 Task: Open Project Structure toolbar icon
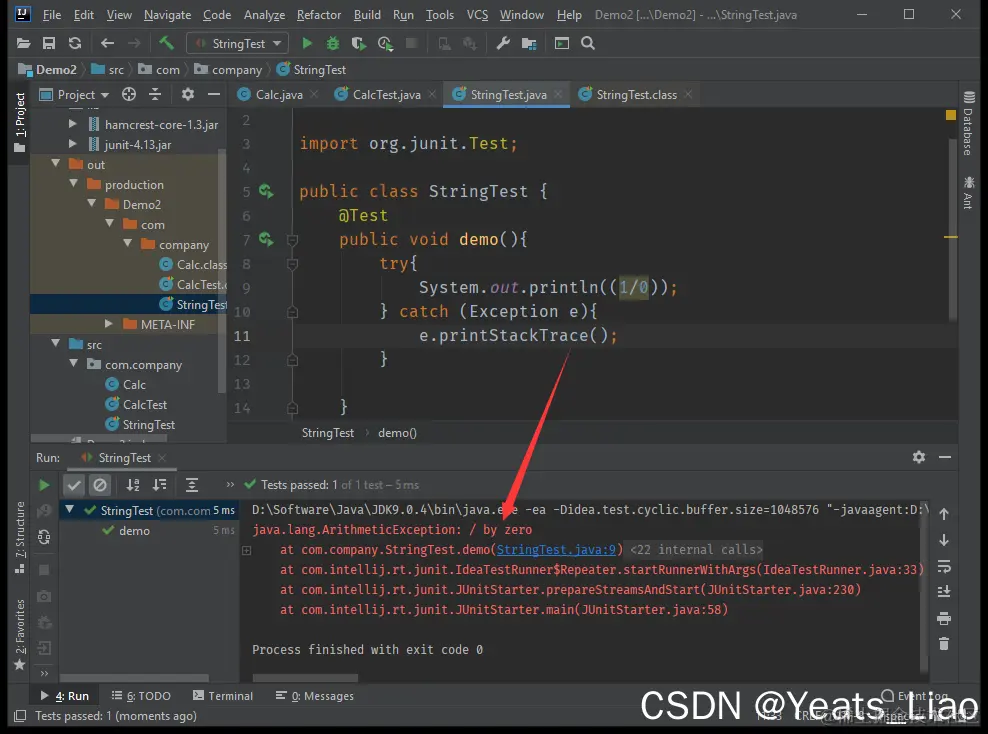coord(529,43)
